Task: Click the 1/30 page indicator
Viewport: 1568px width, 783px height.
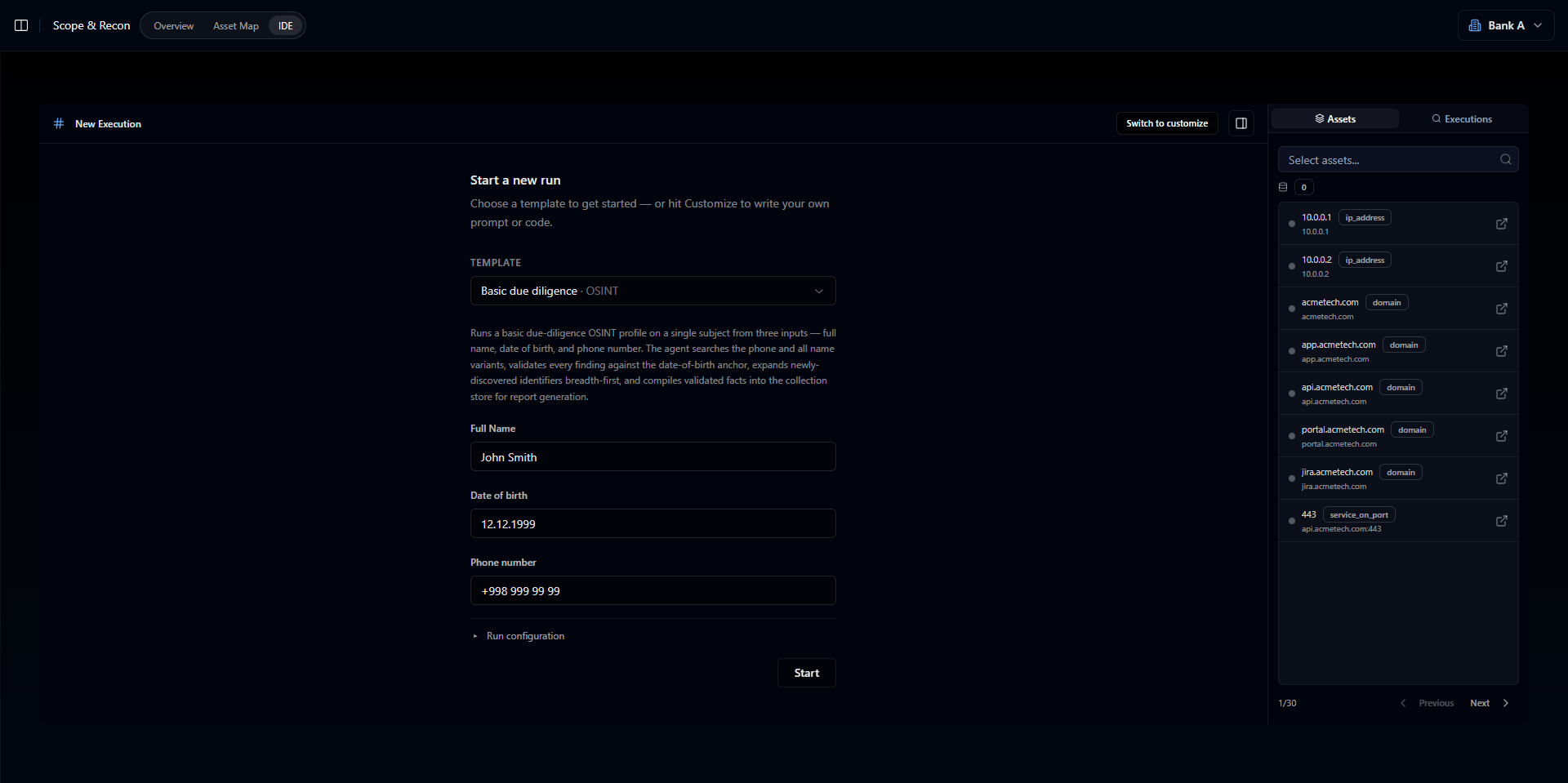Action: pyautogui.click(x=1287, y=703)
